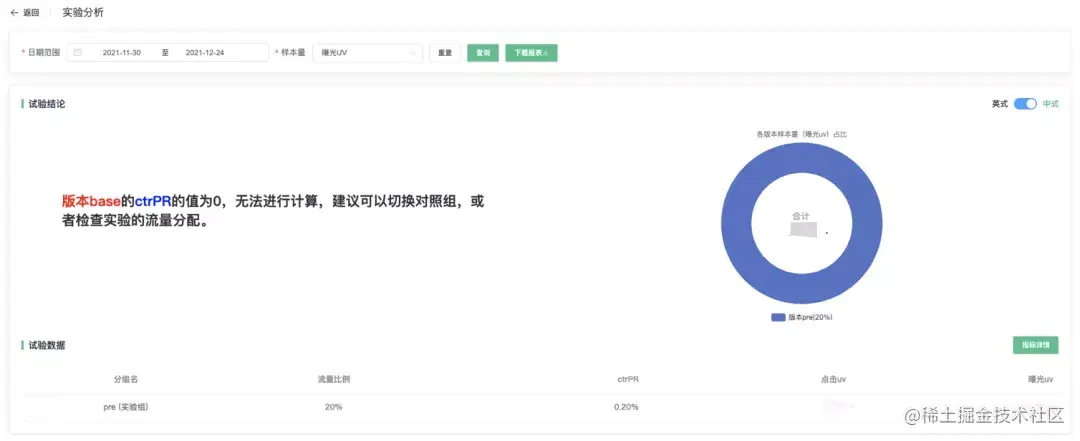Click the 点击uv column header
Screen dimensions: 1080x441
(x=833, y=380)
